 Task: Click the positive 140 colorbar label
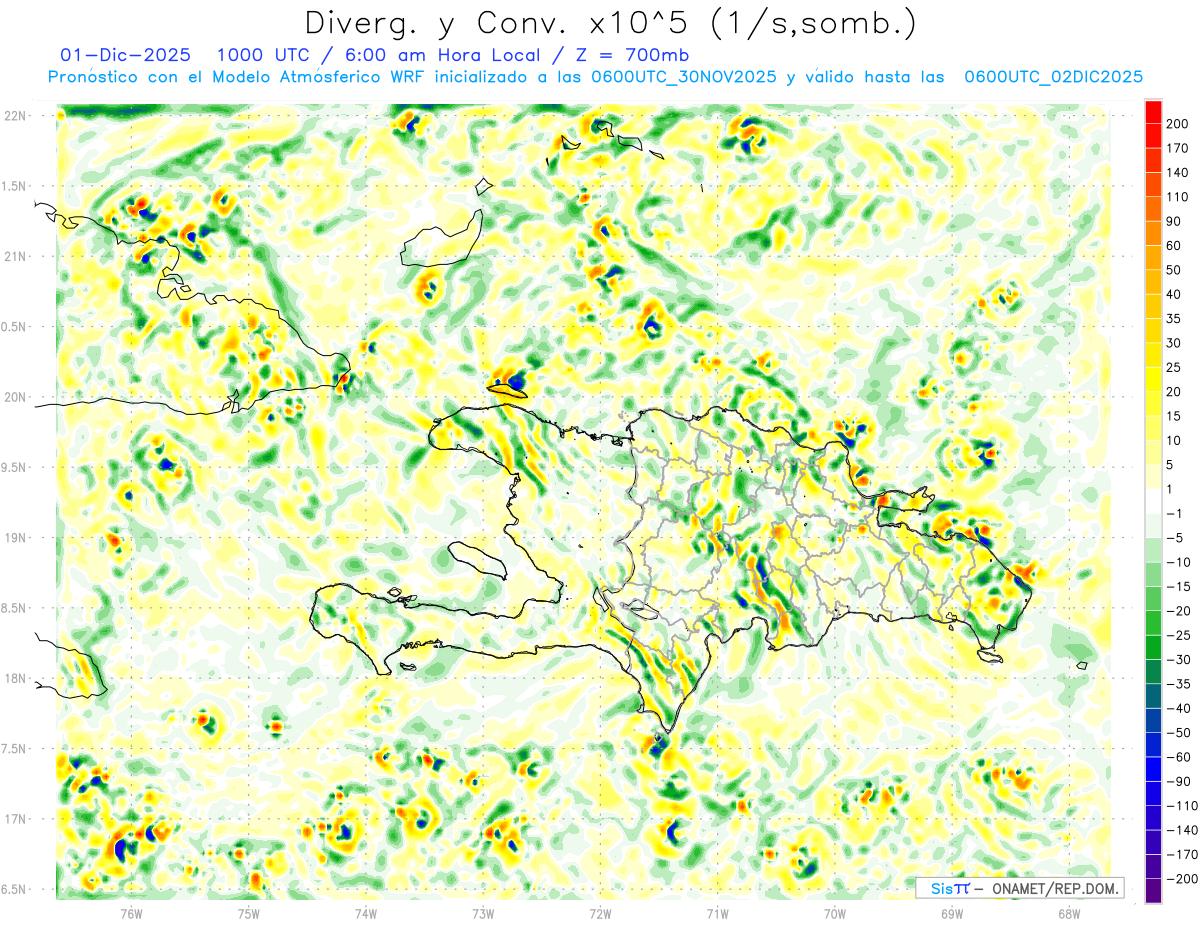click(1179, 173)
